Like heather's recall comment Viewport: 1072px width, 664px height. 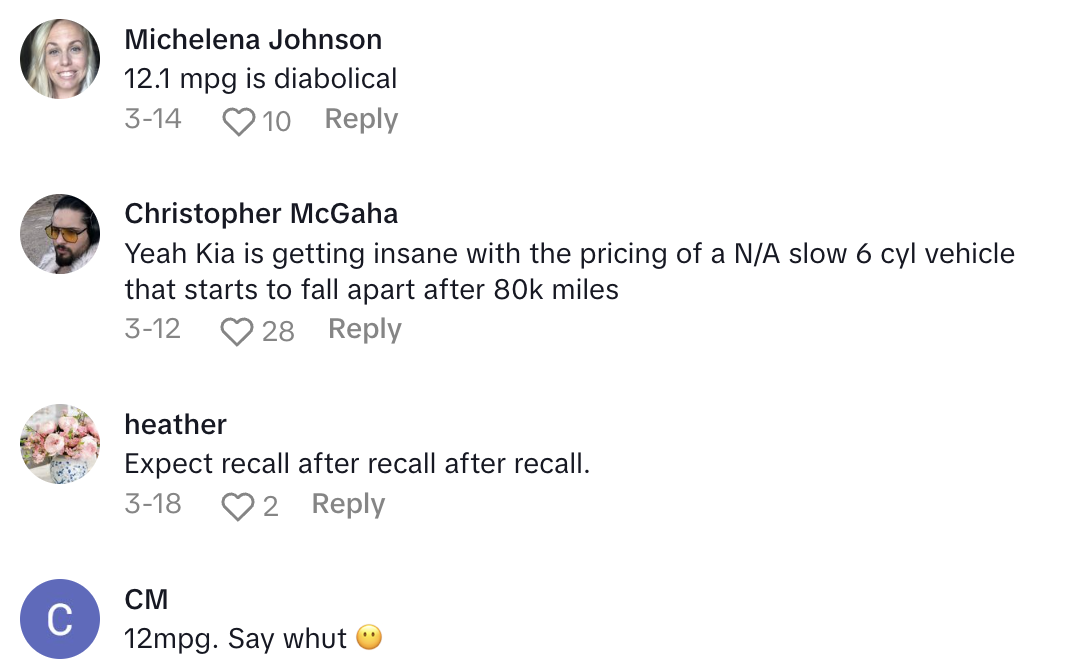click(x=240, y=505)
